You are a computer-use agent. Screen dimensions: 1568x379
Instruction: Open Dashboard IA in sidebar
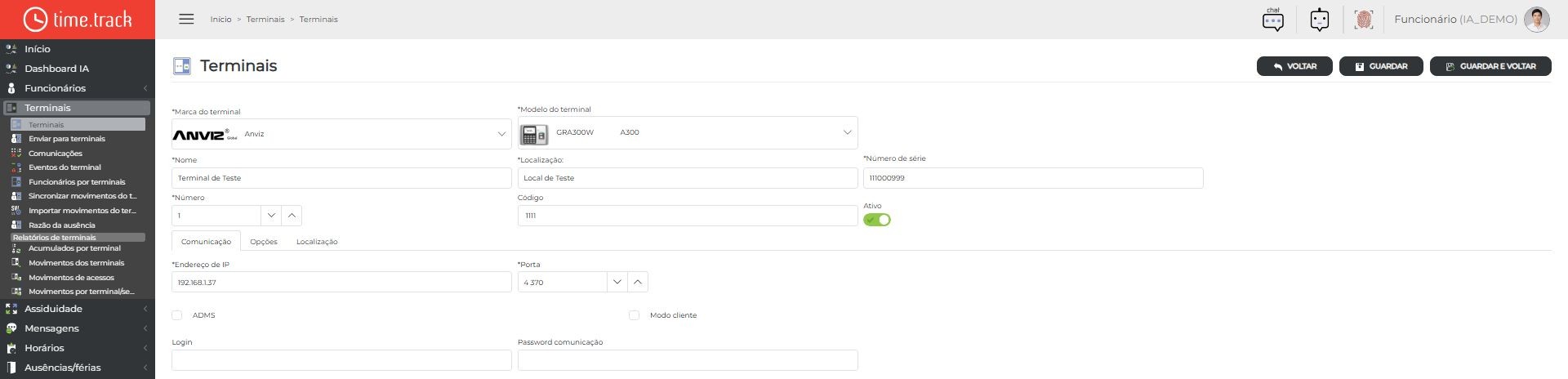click(56, 69)
